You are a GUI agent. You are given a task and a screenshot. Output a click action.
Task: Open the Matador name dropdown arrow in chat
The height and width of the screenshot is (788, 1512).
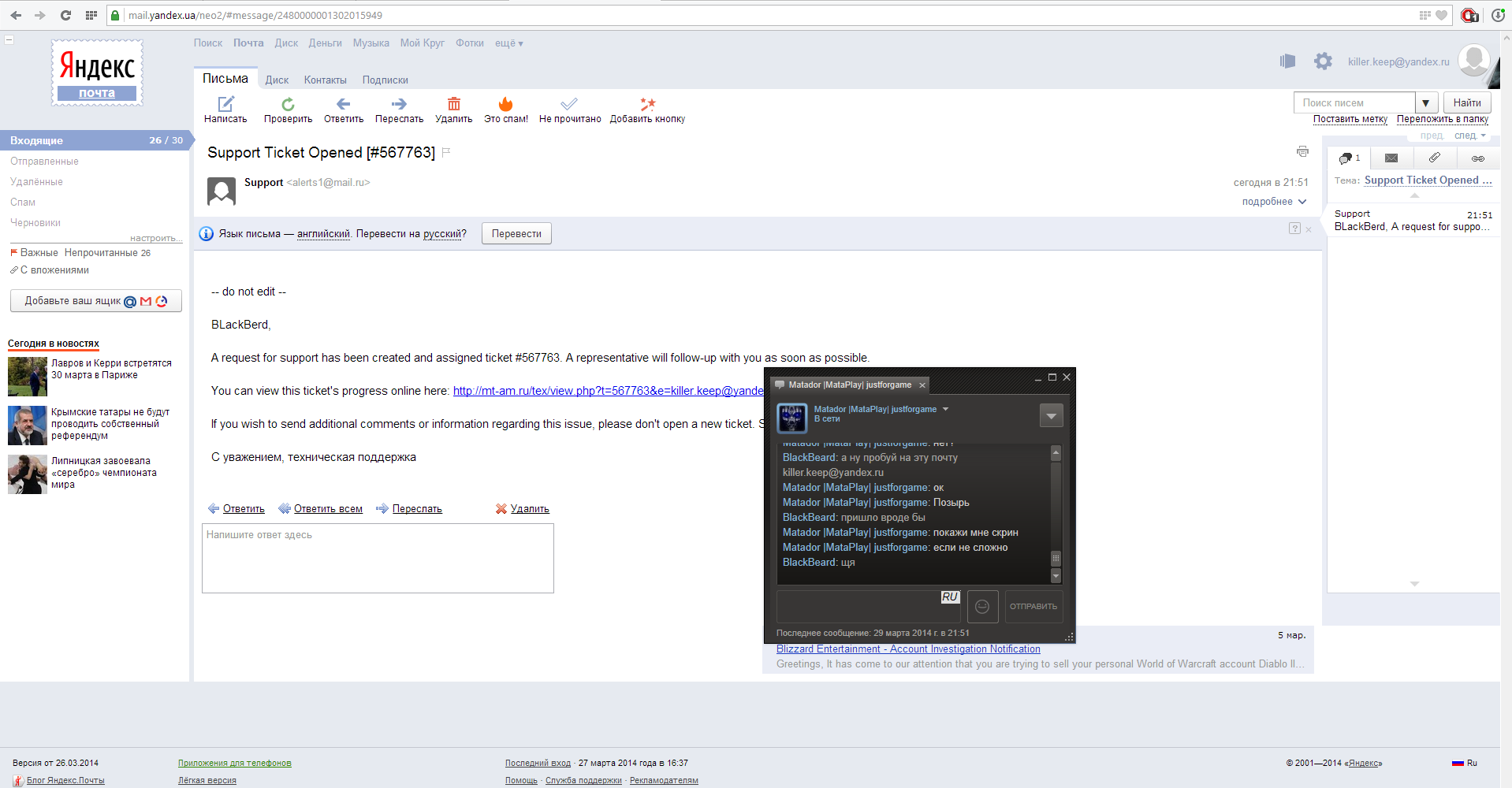[945, 409]
